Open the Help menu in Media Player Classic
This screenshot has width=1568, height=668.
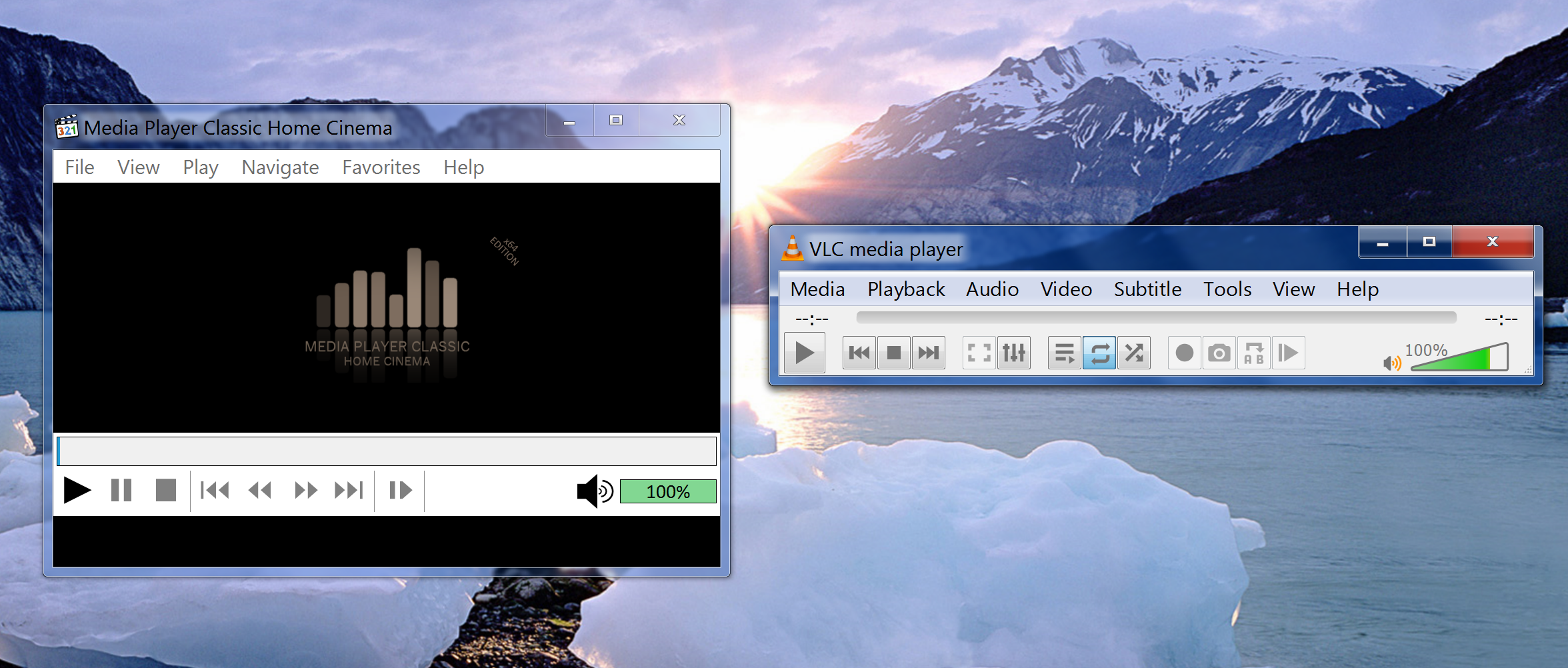pyautogui.click(x=464, y=167)
